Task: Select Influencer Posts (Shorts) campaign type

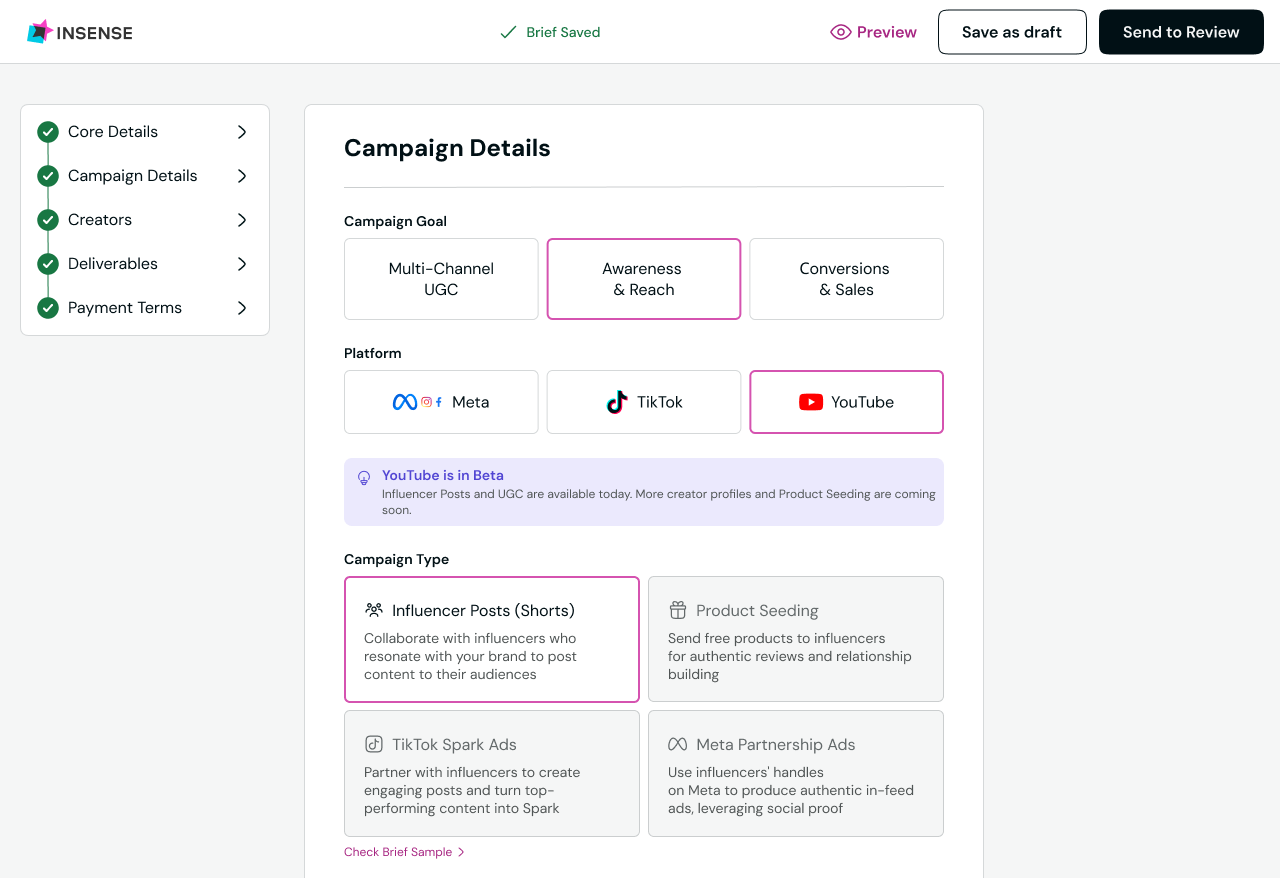Action: [492, 639]
